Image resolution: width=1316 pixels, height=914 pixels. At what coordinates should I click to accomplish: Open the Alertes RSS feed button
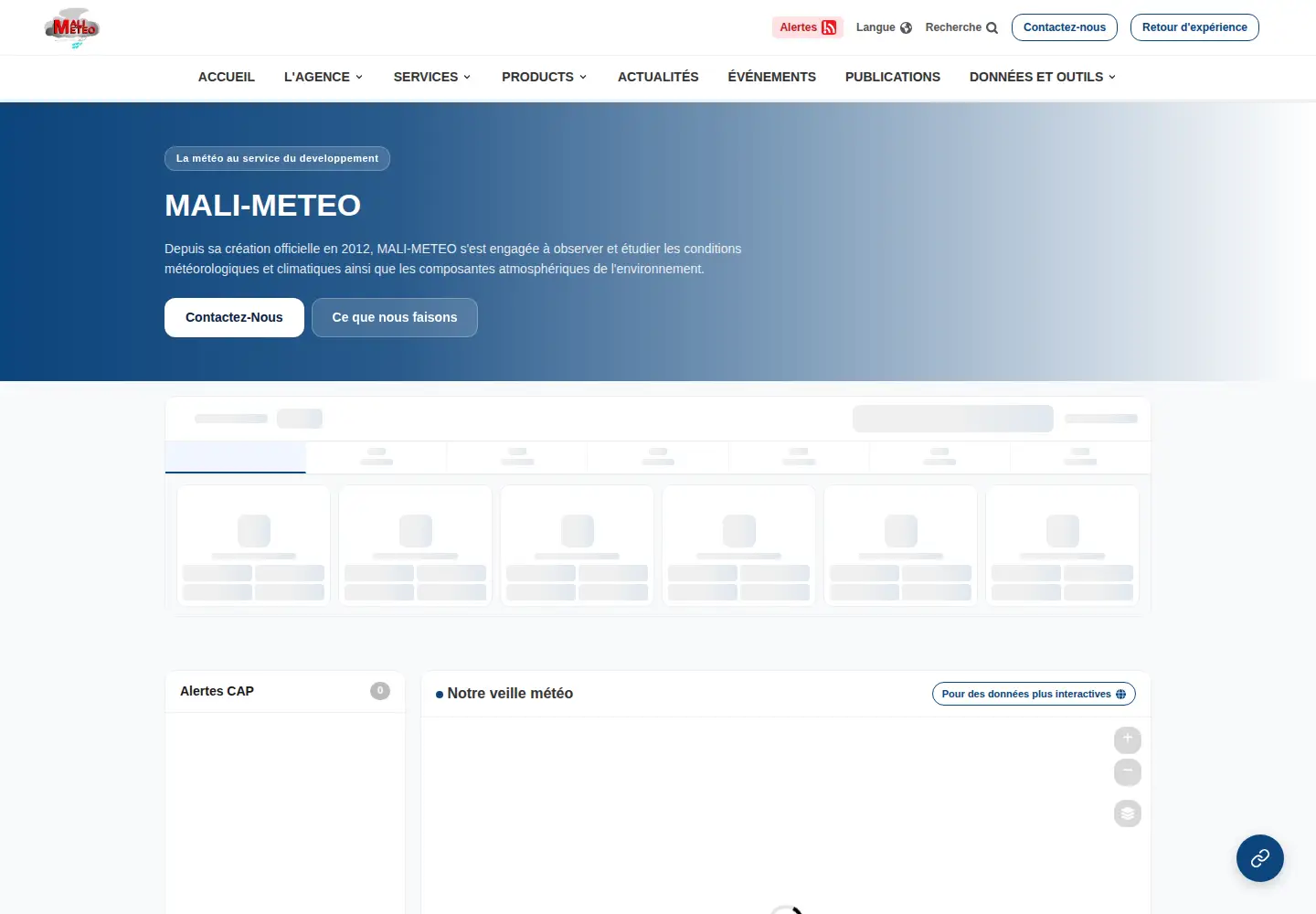click(x=808, y=27)
